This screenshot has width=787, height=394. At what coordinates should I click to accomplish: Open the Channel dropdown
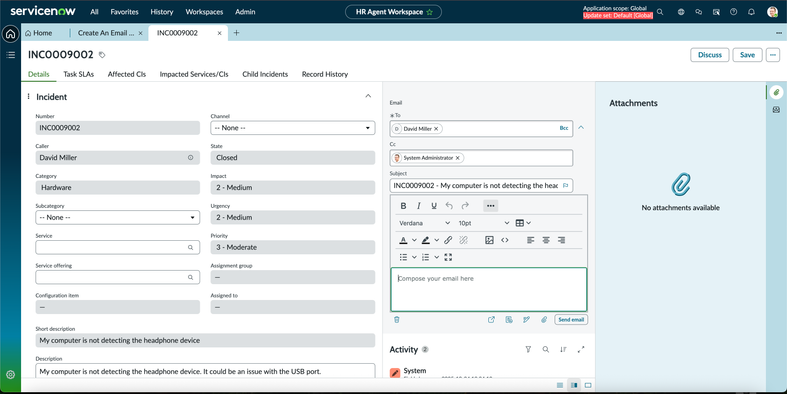[x=293, y=128]
